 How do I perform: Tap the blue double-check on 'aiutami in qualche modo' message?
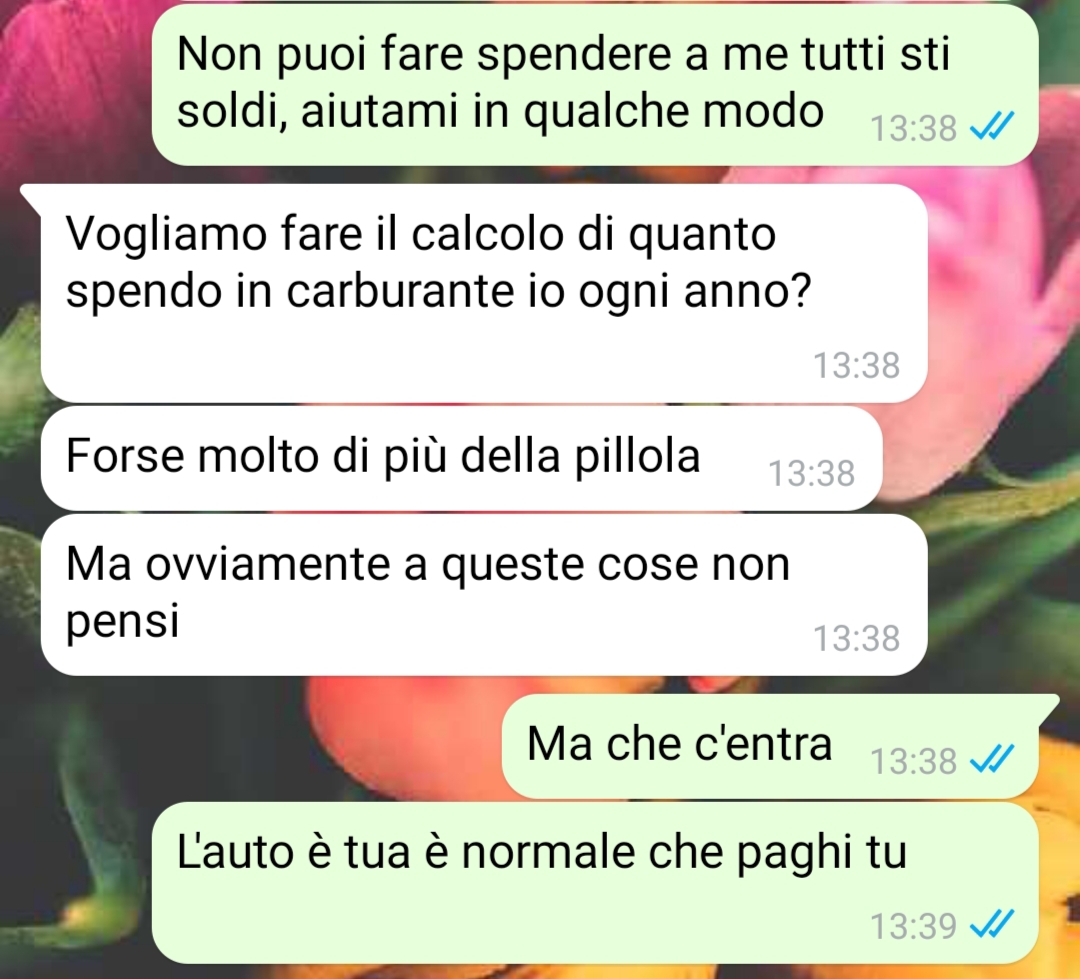tap(991, 127)
